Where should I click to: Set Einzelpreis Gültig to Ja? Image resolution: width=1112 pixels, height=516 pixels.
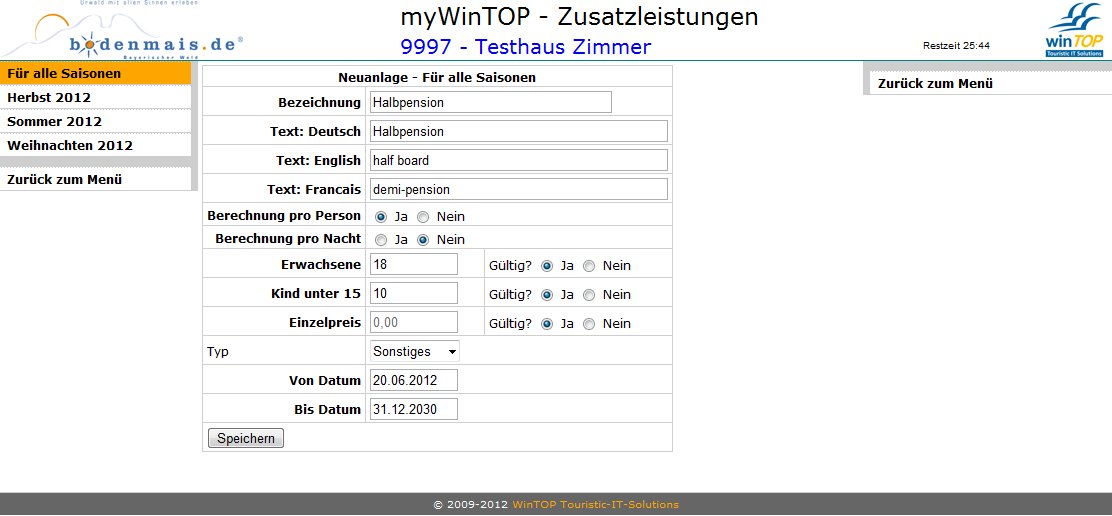click(x=547, y=324)
